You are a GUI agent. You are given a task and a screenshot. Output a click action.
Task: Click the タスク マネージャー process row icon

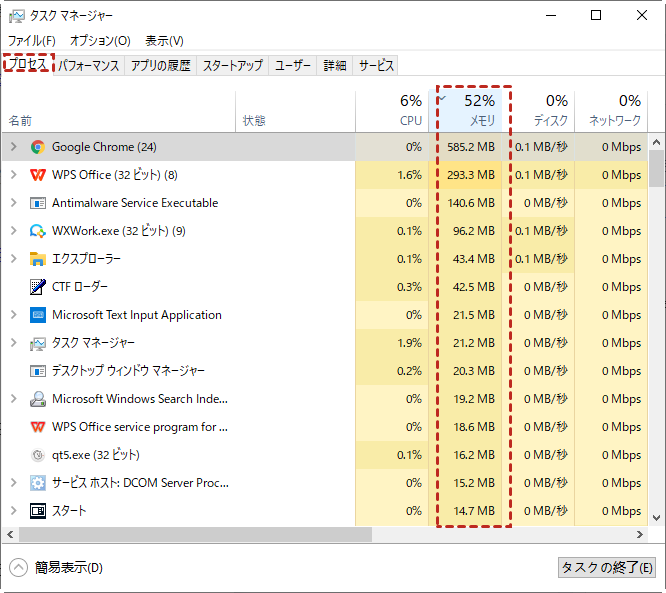pyautogui.click(x=38, y=343)
